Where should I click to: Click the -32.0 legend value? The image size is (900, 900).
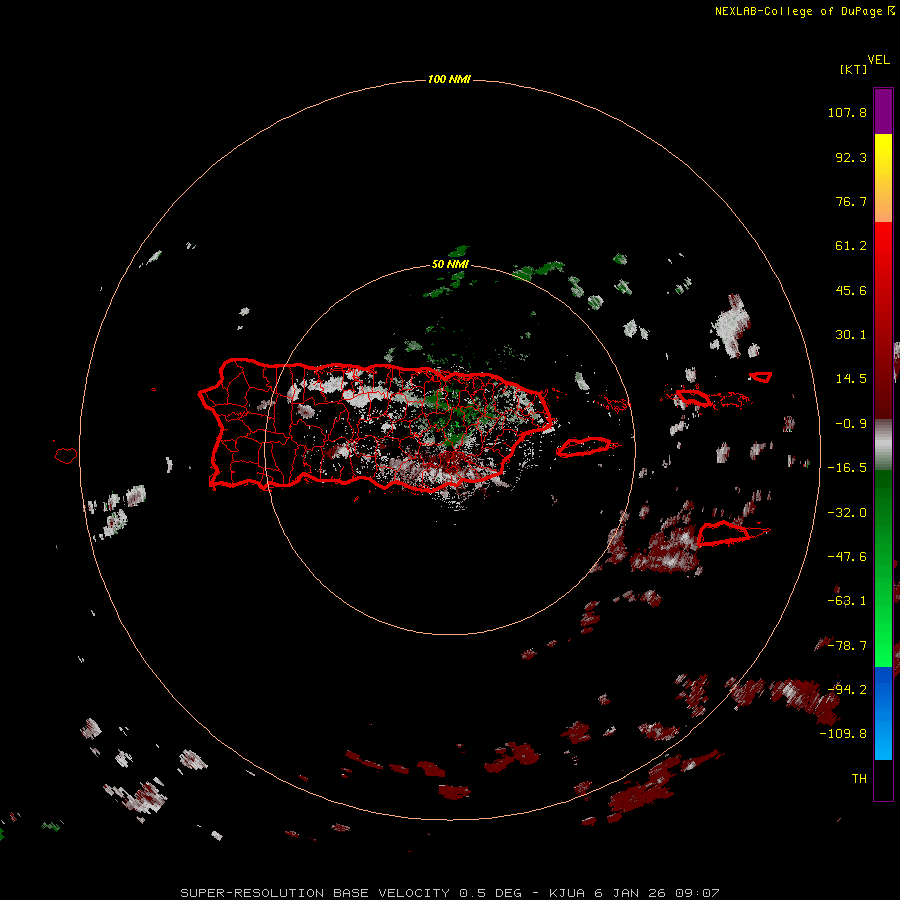847,513
